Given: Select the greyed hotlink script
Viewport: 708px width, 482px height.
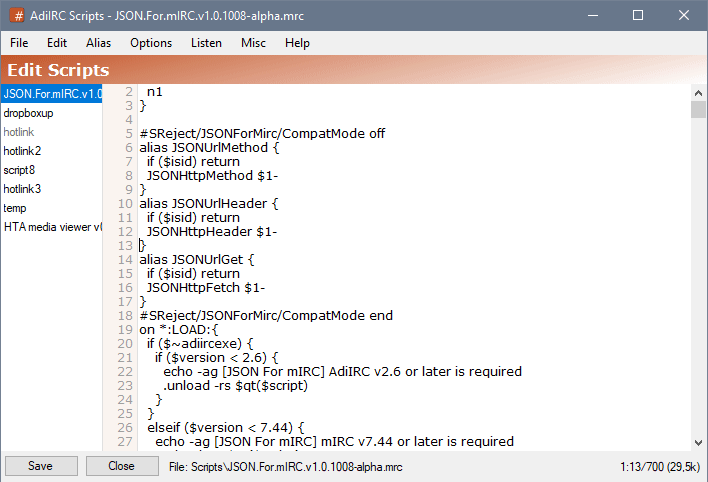Looking at the screenshot, I should (19, 132).
